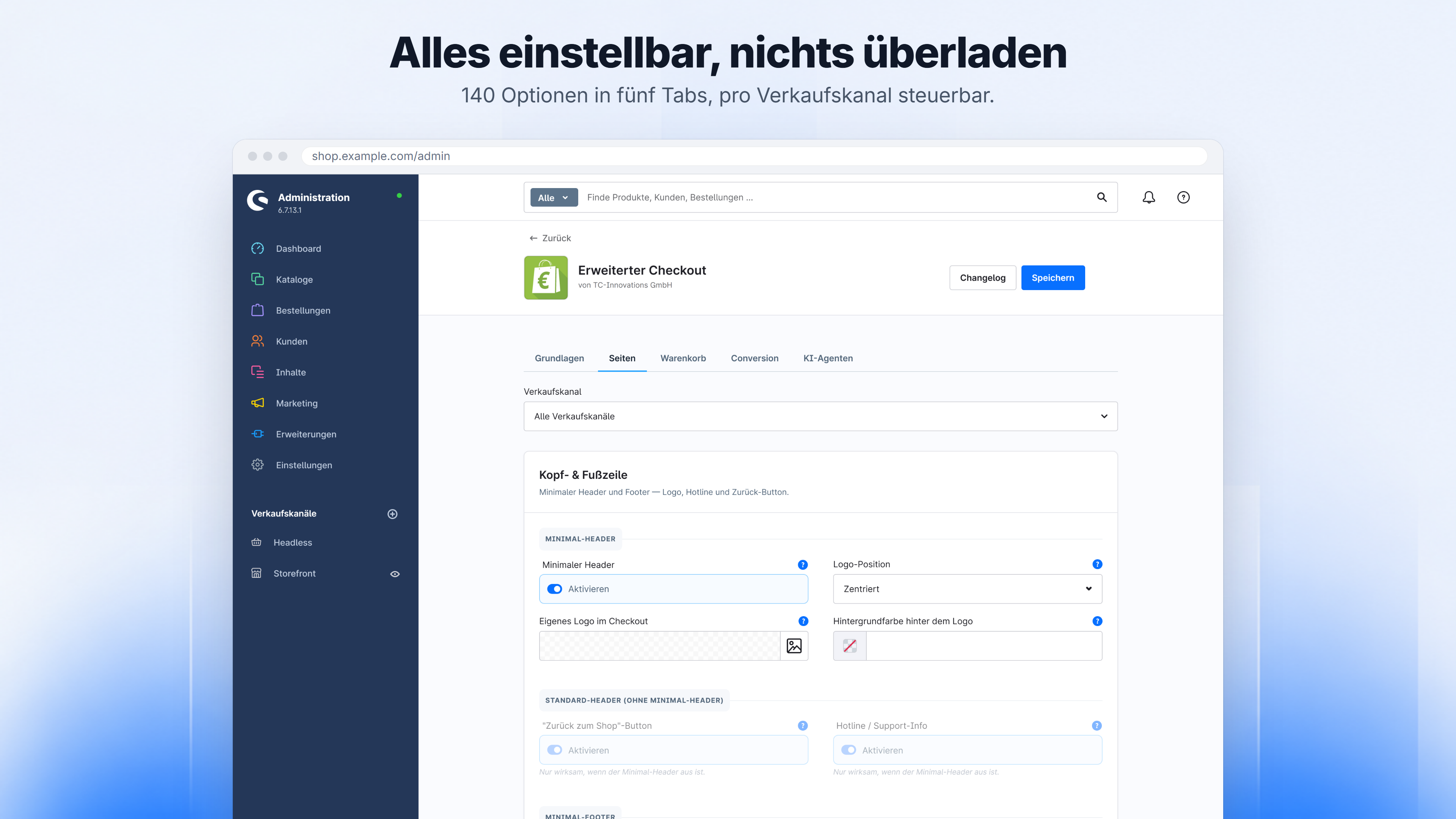Click the Speichern button
This screenshot has width=1456, height=819.
(x=1053, y=278)
